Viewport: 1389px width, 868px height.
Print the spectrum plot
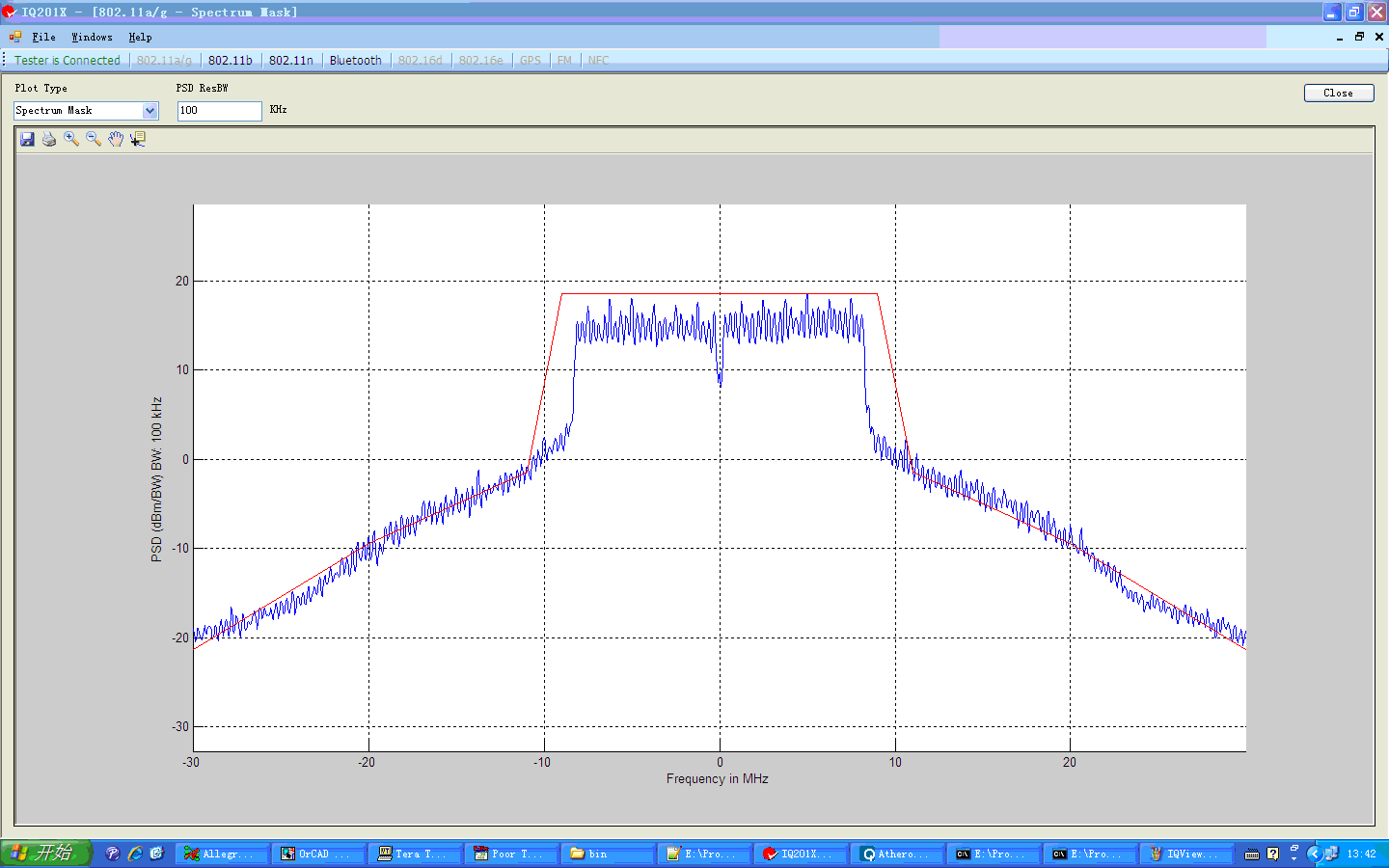(x=49, y=139)
